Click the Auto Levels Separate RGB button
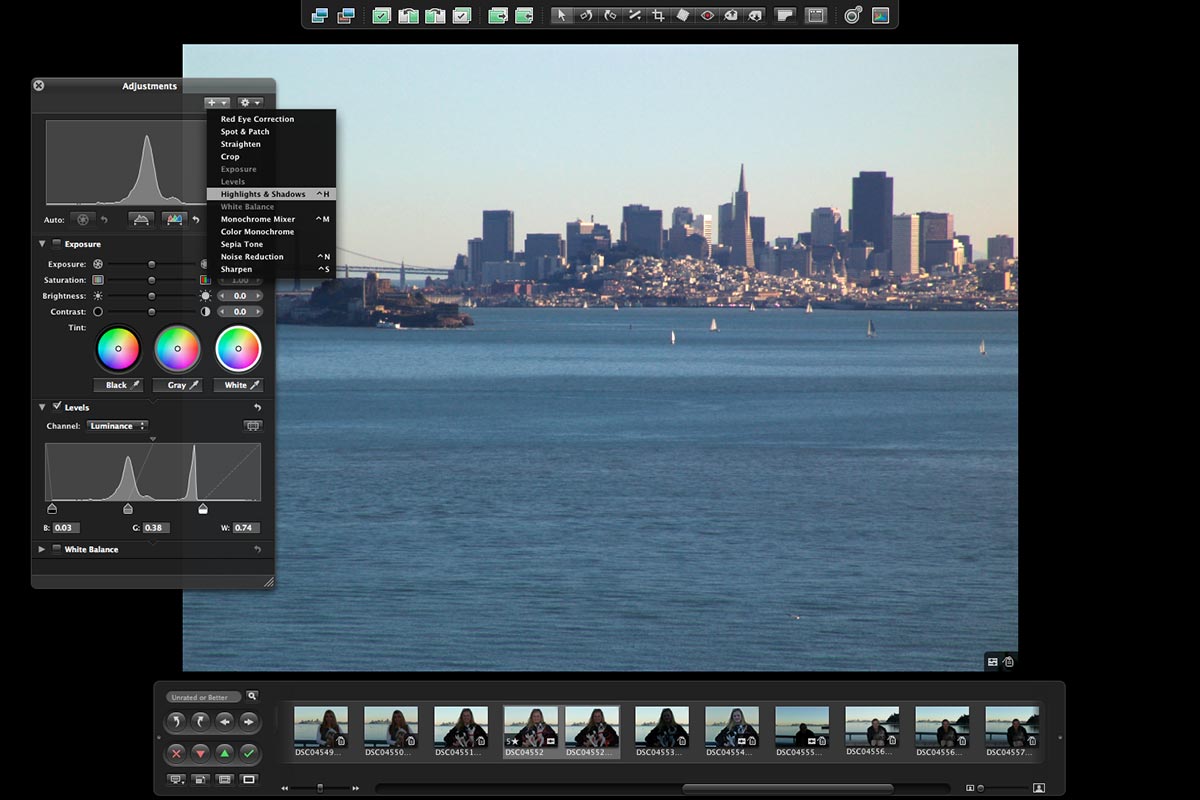This screenshot has width=1200, height=800. (x=175, y=219)
